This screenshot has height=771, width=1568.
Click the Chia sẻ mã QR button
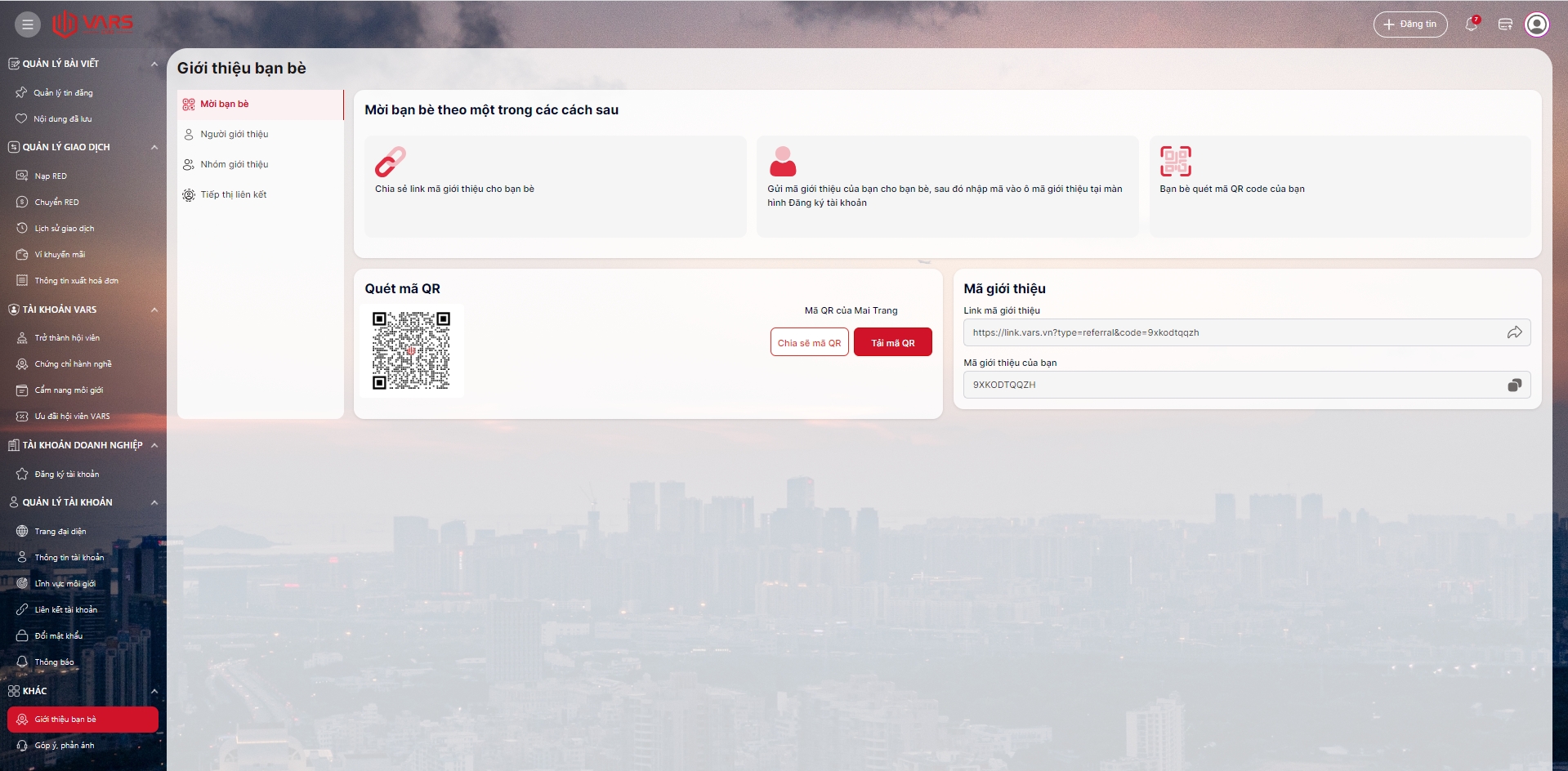point(809,343)
